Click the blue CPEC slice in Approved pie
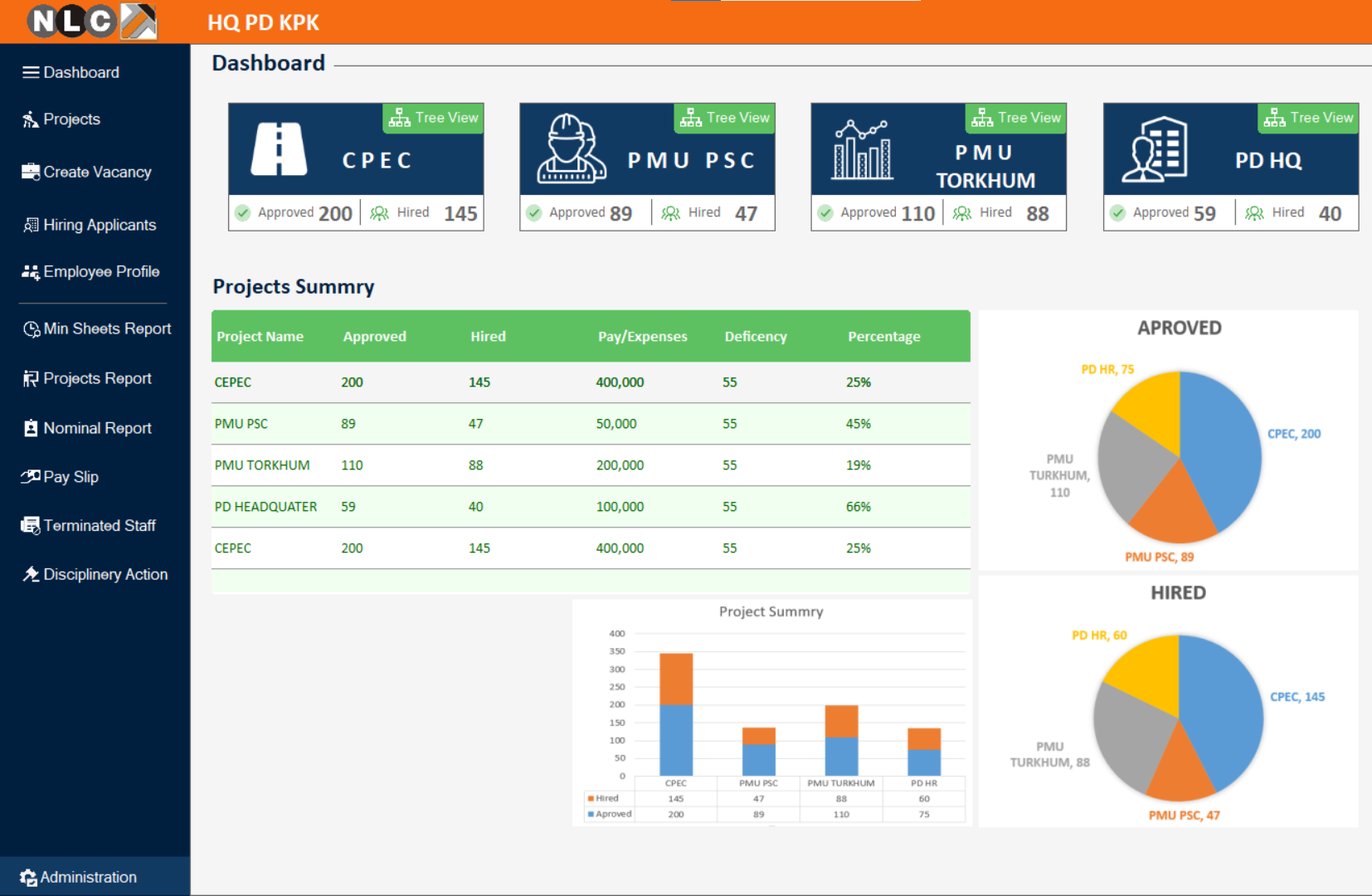 click(1221, 448)
